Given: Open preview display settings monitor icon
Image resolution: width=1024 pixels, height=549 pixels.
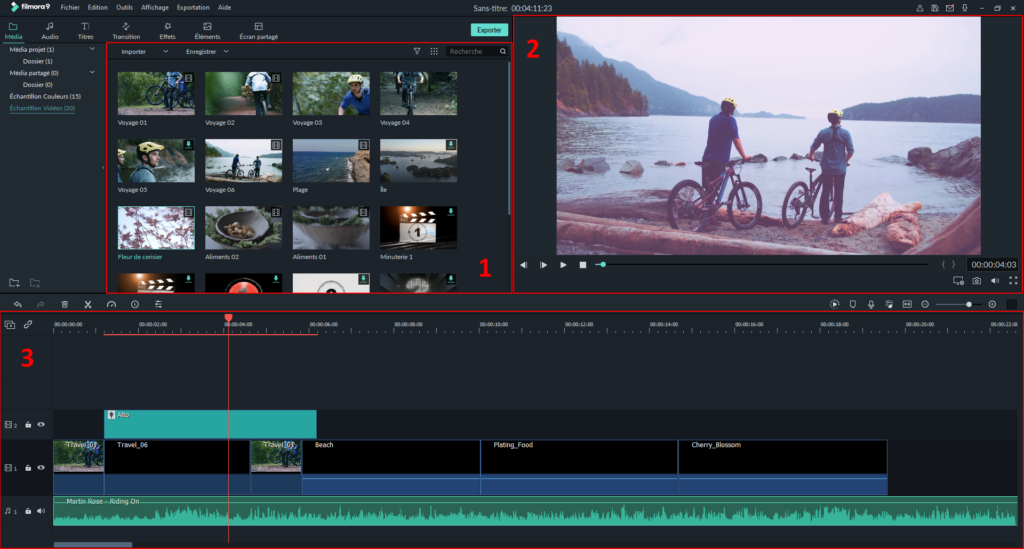Looking at the screenshot, I should (958, 281).
